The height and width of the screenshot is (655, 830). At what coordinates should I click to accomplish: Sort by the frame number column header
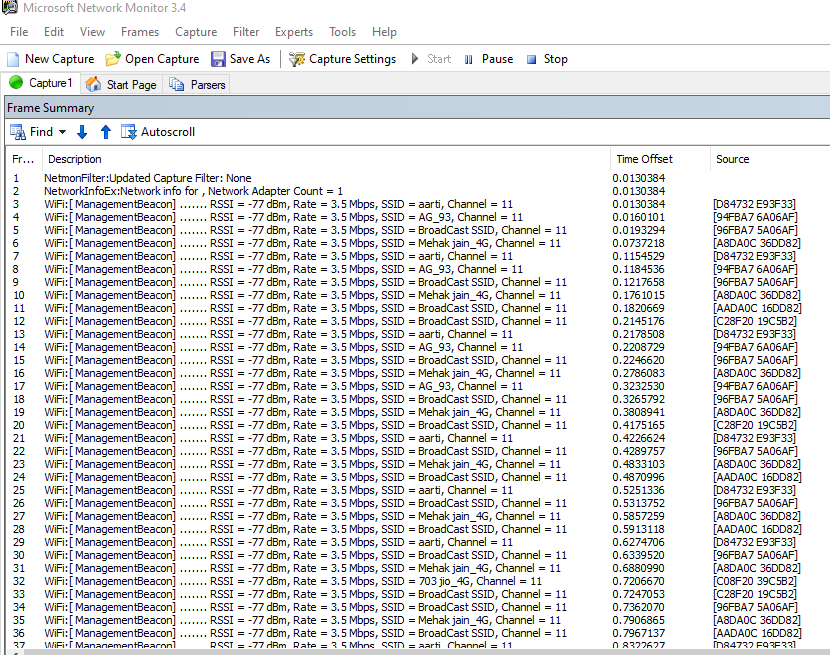23,159
